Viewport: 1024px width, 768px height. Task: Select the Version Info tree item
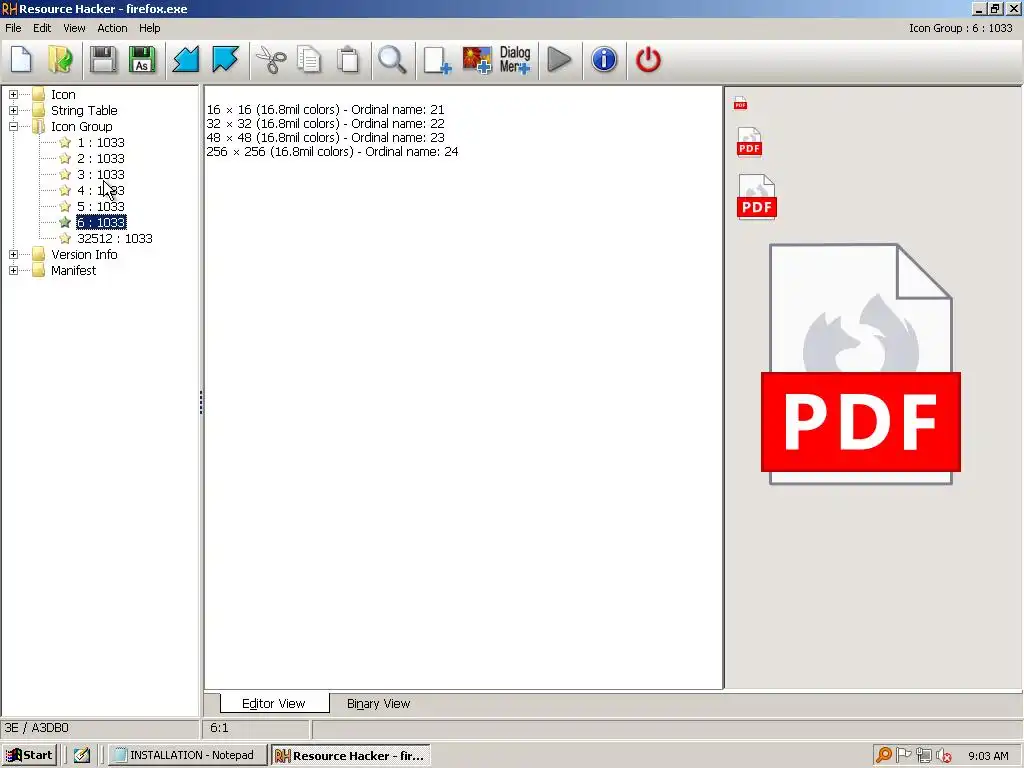(x=84, y=255)
